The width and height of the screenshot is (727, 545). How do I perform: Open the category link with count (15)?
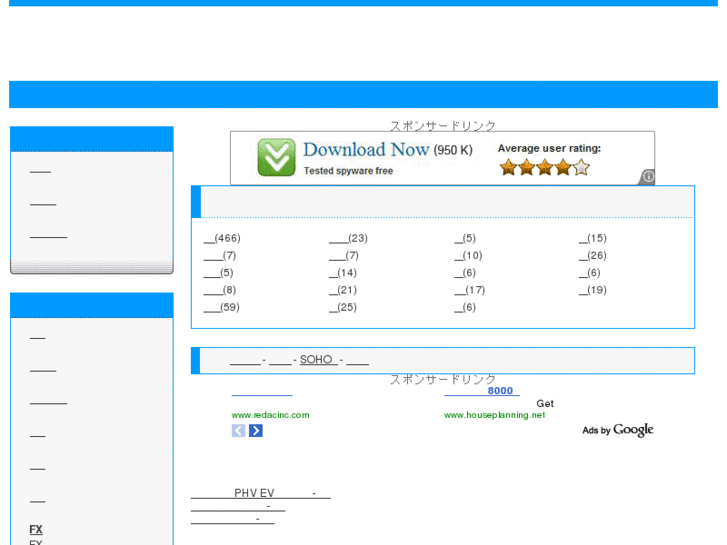tap(593, 238)
